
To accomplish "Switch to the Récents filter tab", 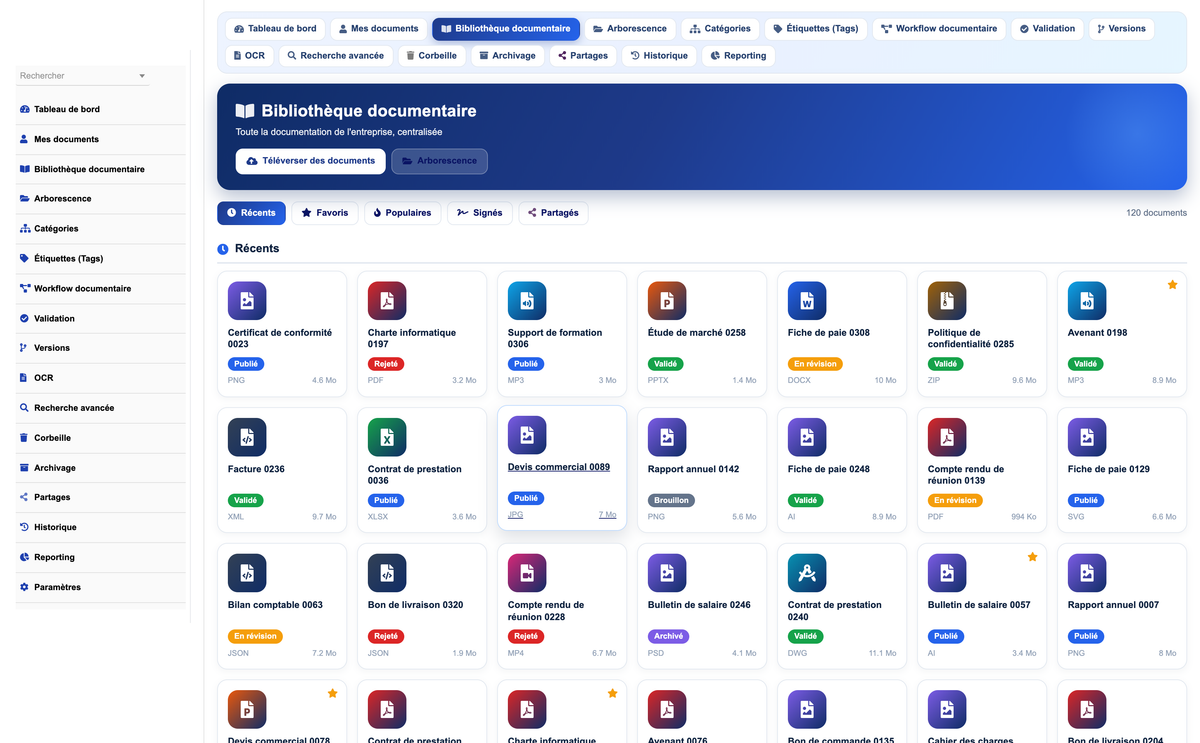I will coord(251,213).
